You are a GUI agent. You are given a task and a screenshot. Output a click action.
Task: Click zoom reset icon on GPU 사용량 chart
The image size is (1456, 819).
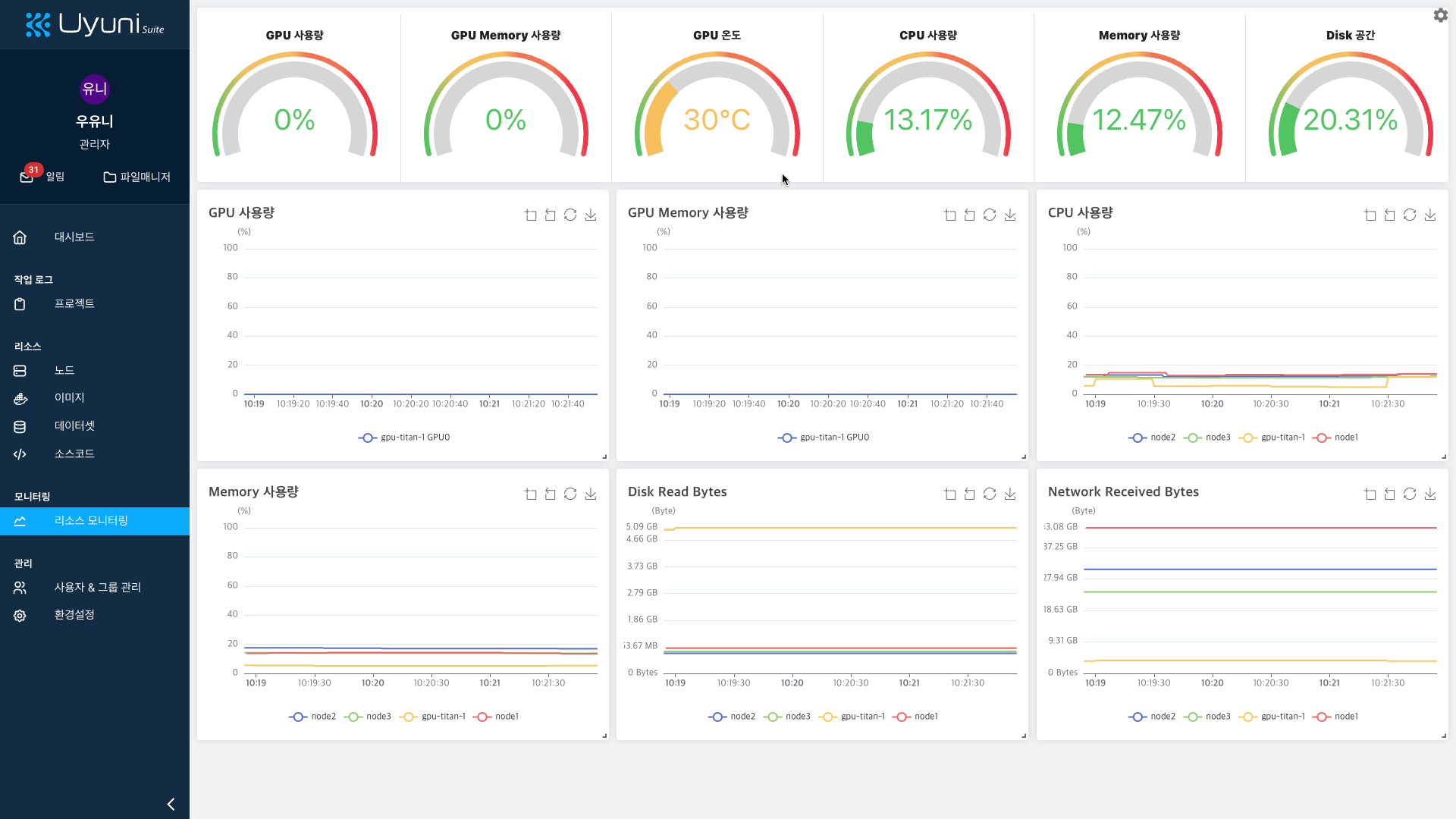pyautogui.click(x=550, y=215)
